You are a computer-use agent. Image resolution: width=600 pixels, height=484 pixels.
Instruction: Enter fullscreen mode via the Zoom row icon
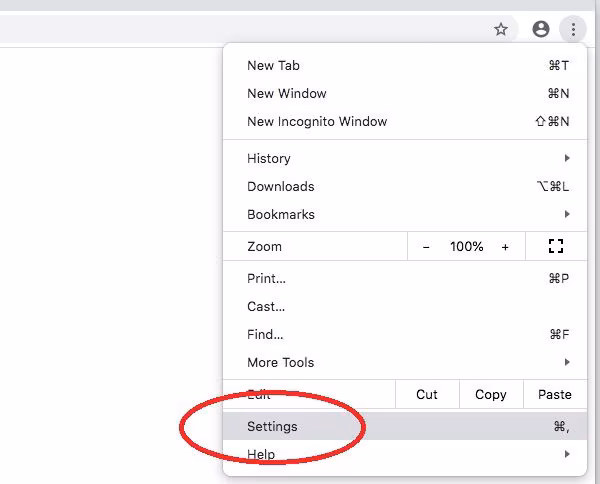click(x=556, y=246)
